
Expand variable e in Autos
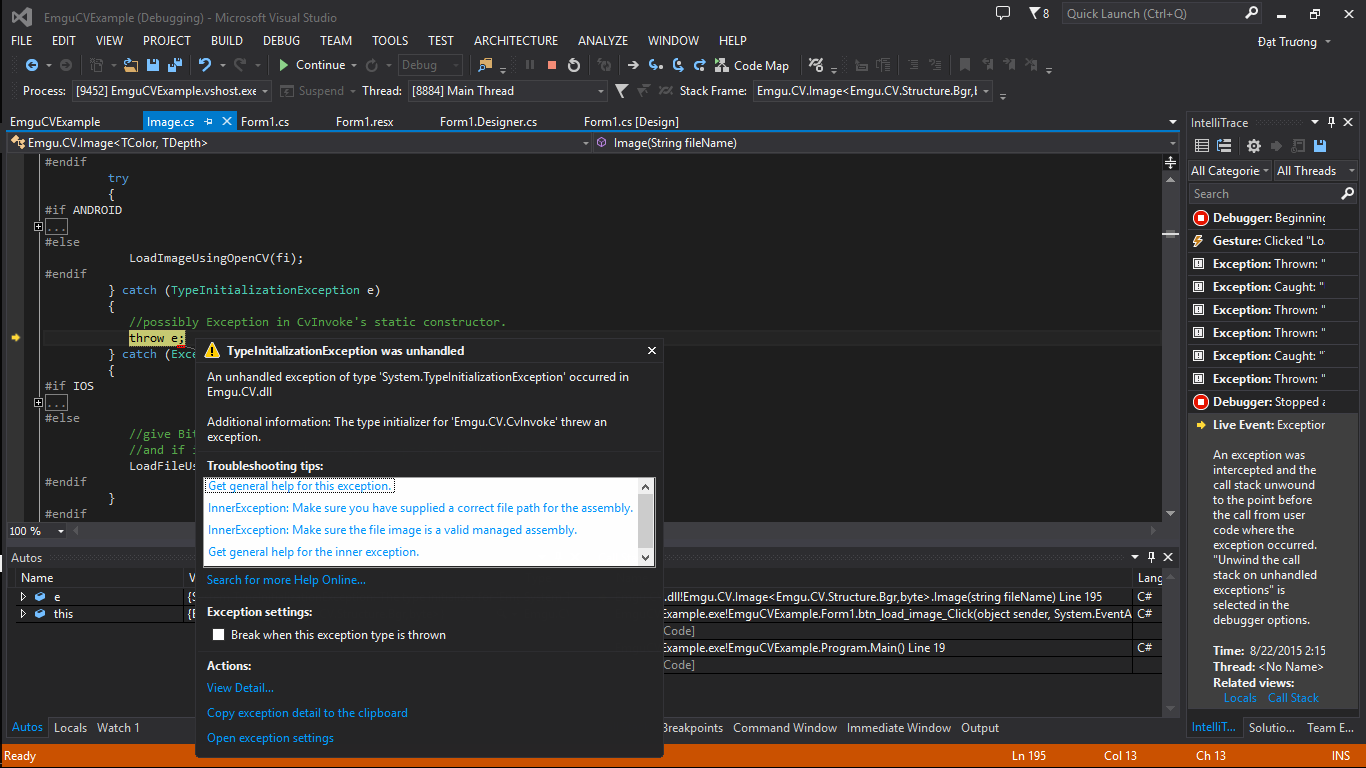pyautogui.click(x=24, y=597)
